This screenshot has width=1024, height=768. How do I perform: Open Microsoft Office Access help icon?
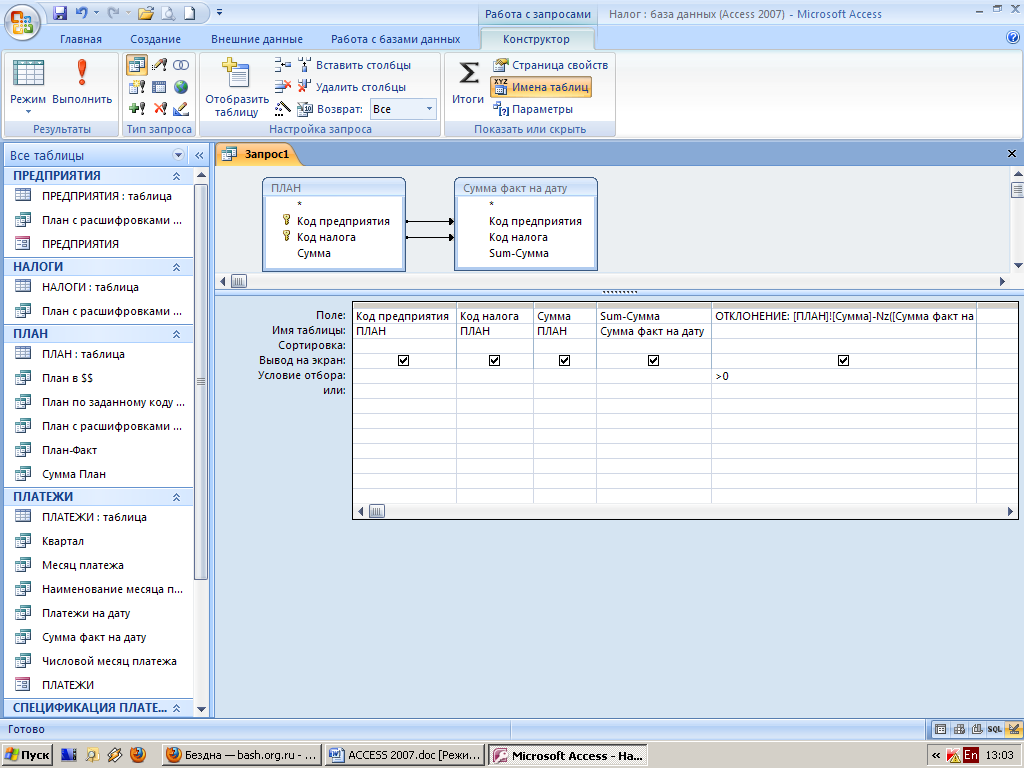pos(1012,38)
